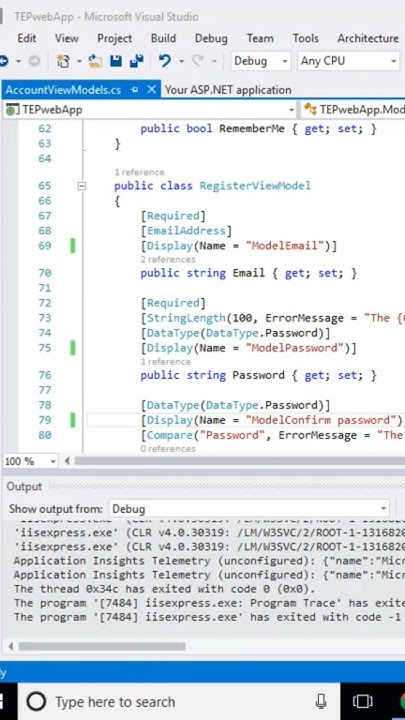405x720 pixels.
Task: Close the AccountViewModels.cs tab
Action: point(152,90)
